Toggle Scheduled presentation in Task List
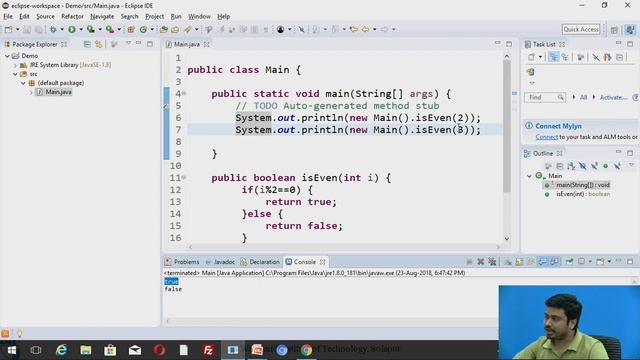 (565, 57)
